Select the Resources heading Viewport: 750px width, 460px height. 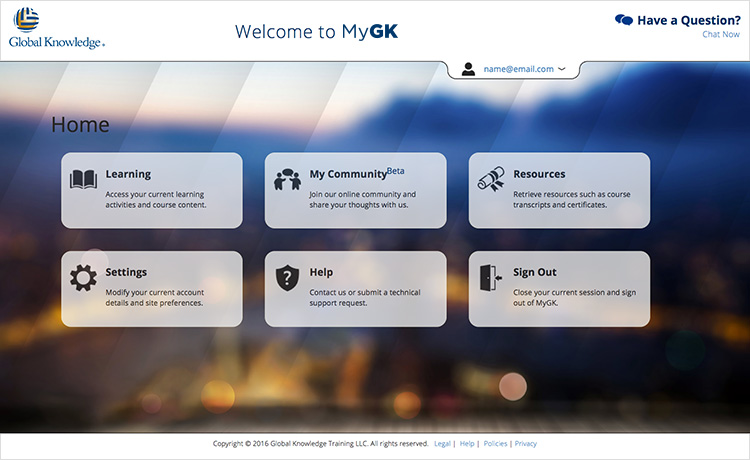(539, 174)
